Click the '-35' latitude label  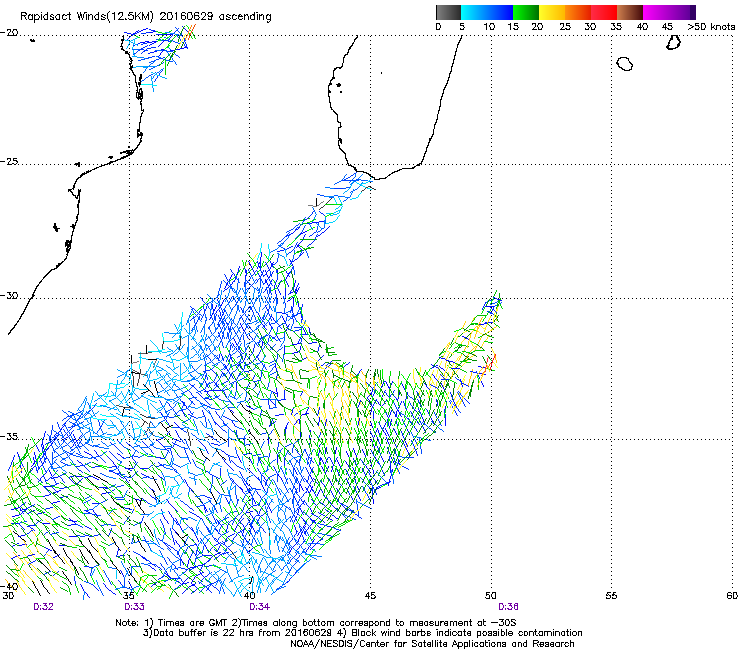click(10, 437)
